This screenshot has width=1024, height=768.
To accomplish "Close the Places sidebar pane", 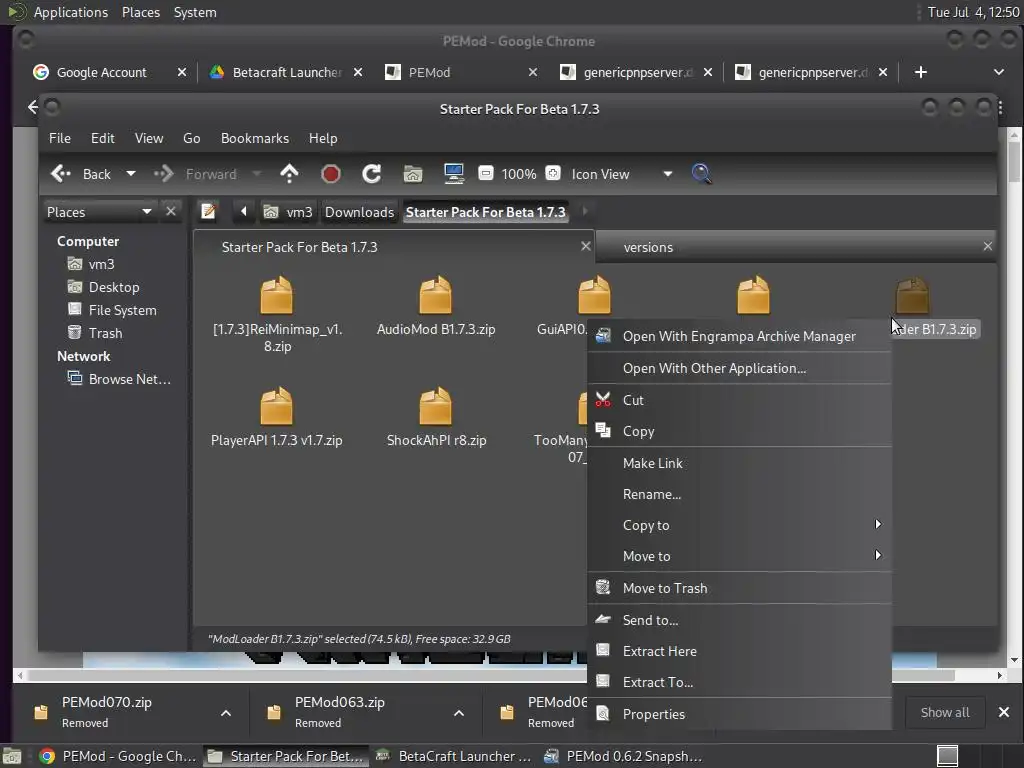I will 170,211.
